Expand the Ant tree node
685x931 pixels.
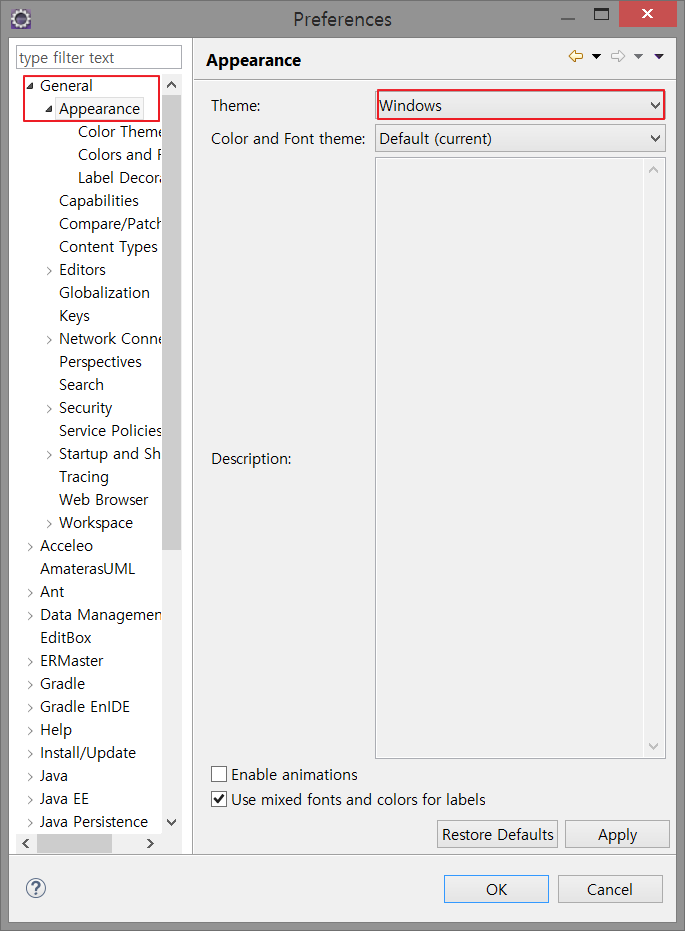point(30,593)
